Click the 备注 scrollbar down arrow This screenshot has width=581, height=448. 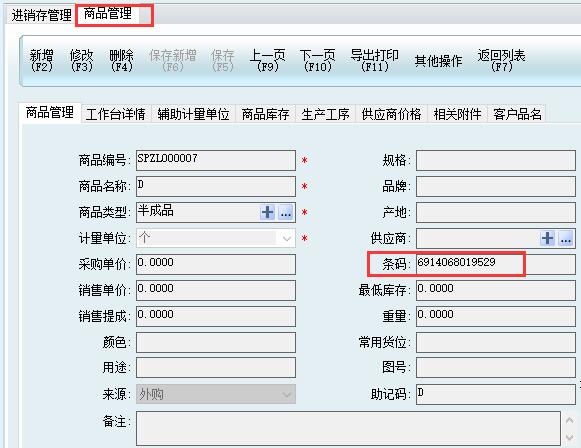570,438
